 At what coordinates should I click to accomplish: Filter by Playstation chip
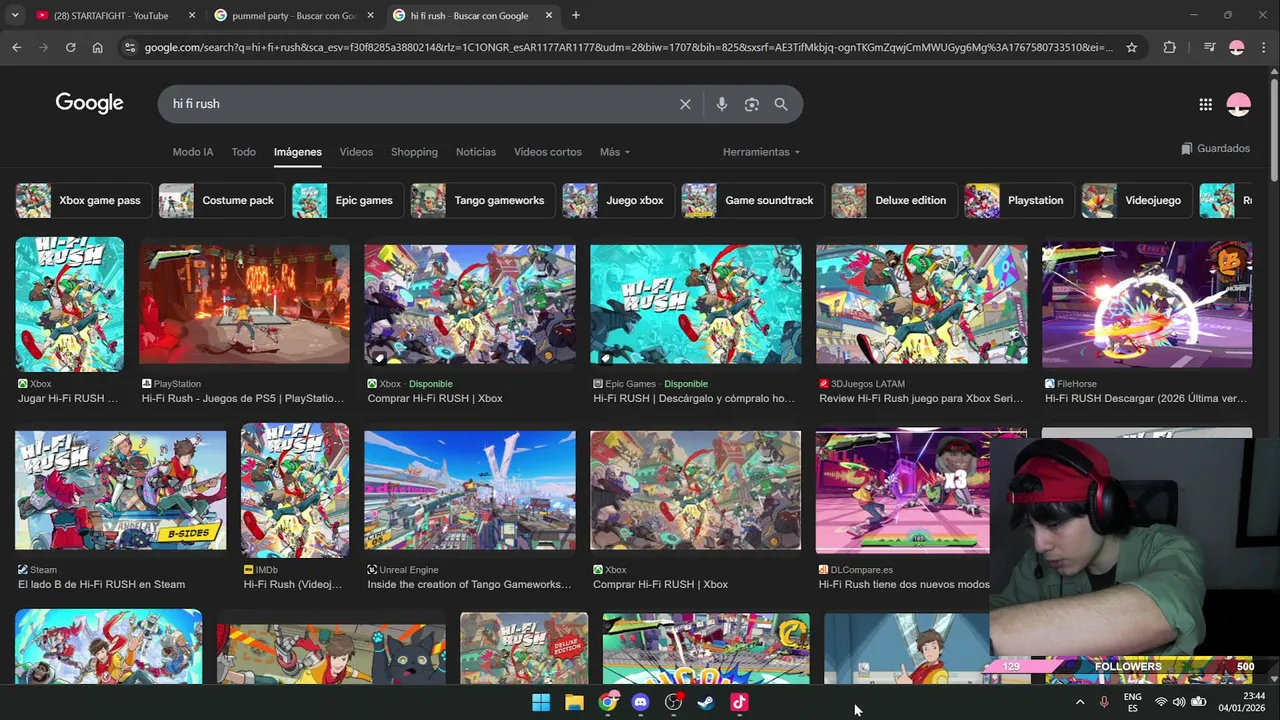tap(1019, 200)
